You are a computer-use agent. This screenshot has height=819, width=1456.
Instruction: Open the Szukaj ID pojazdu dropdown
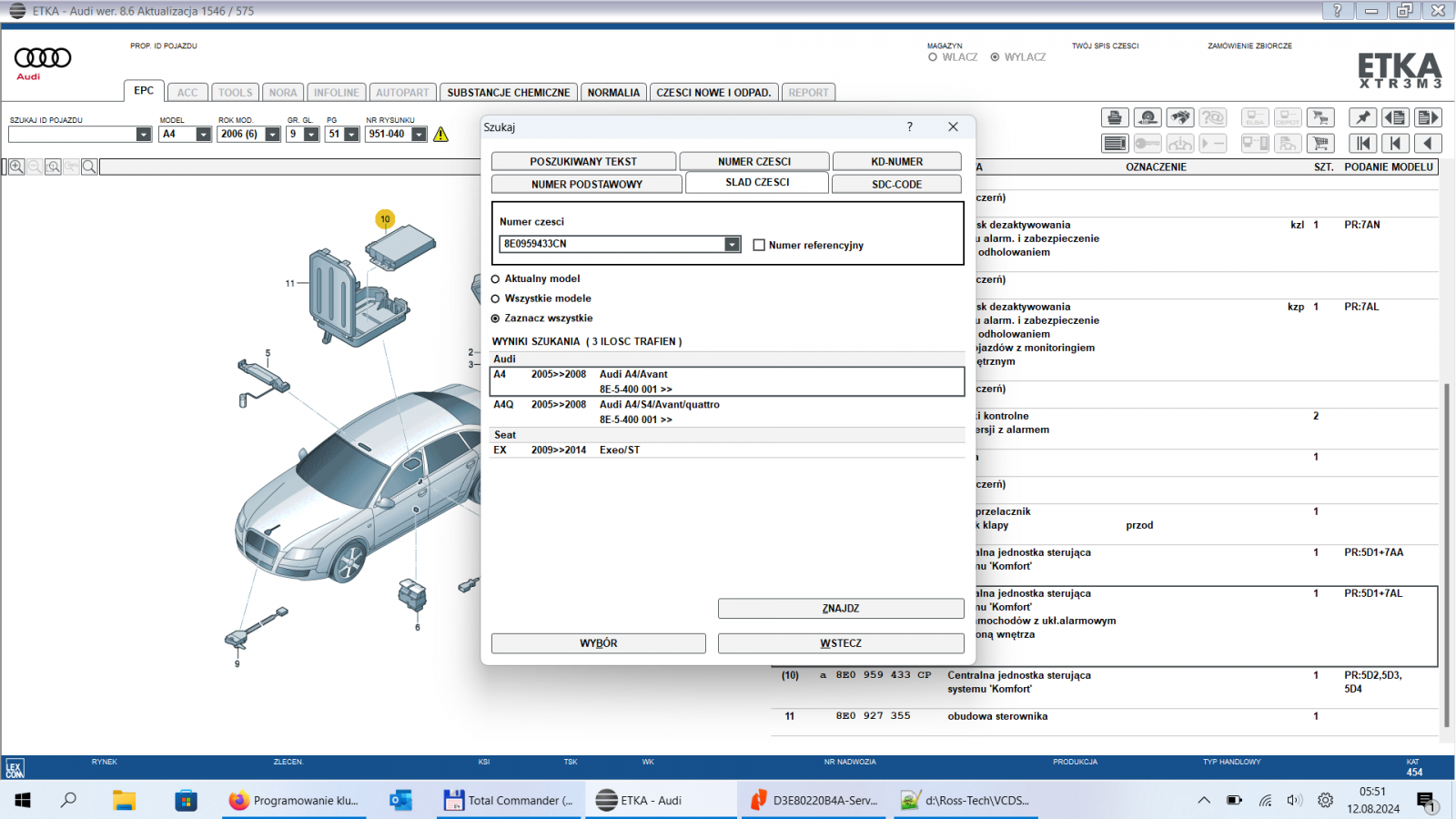(143, 135)
